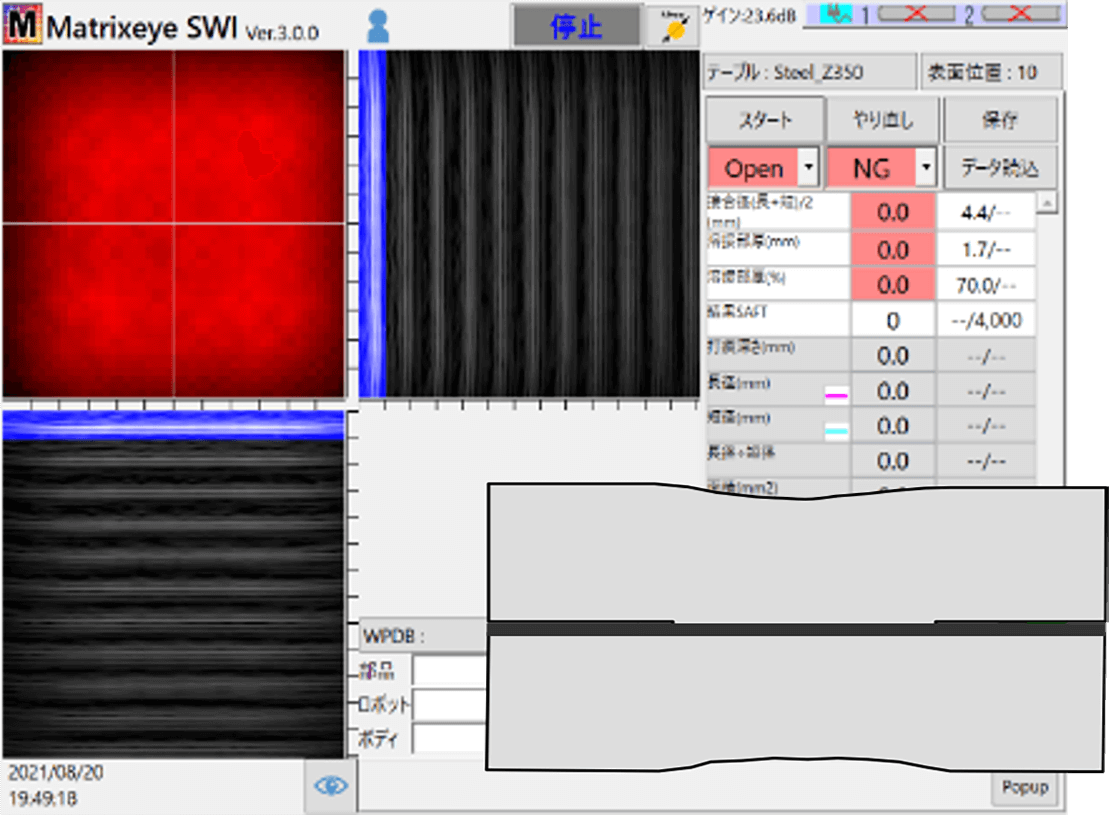Screen dimensions: 1113x815
Task: Click the やり直し redo button
Action: tap(882, 121)
